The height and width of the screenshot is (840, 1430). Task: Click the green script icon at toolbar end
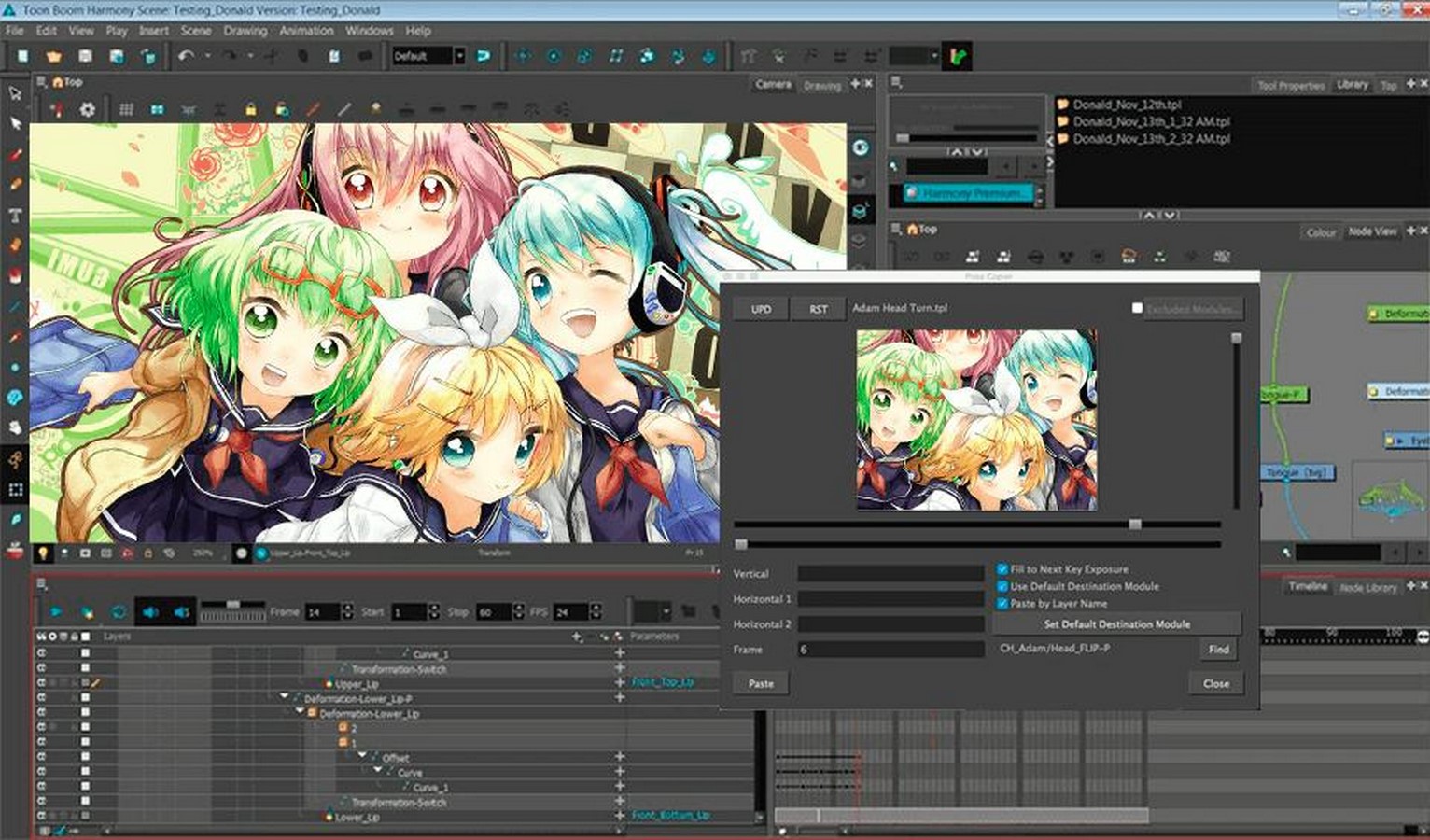point(958,56)
